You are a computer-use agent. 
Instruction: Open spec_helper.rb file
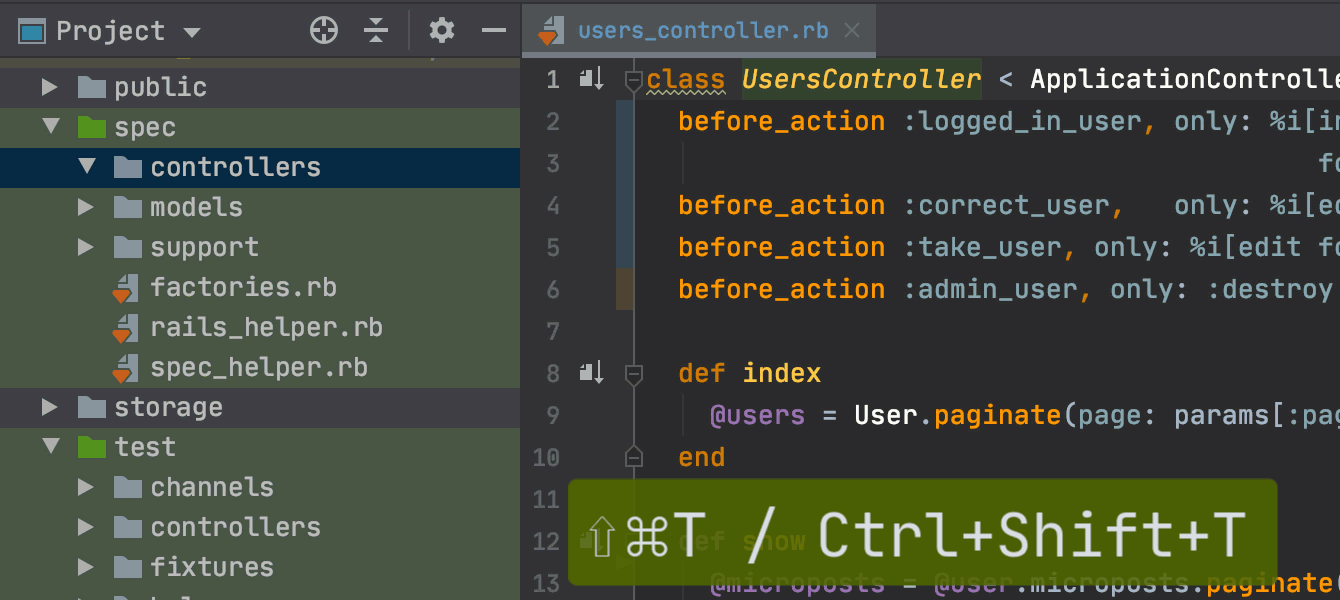260,367
